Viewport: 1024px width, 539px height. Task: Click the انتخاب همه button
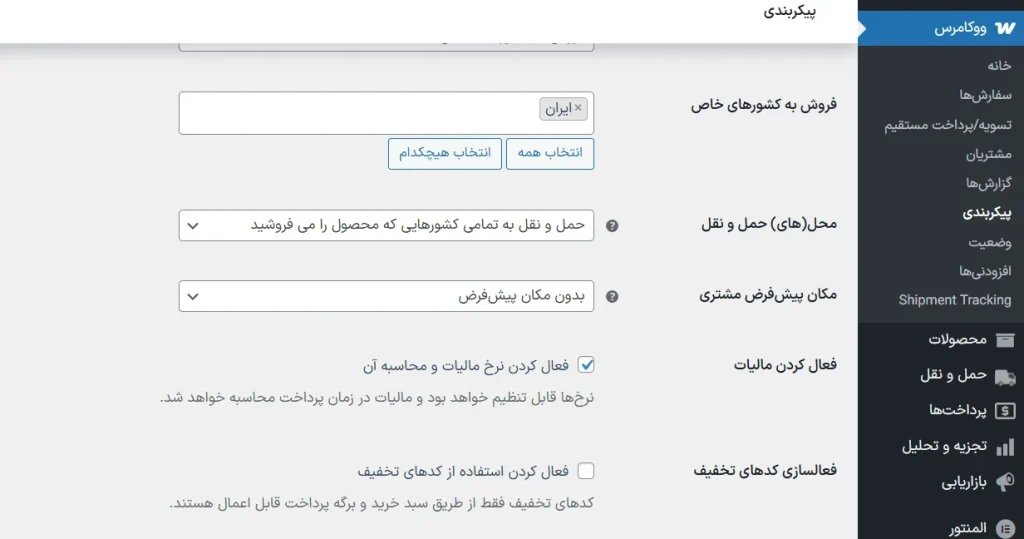point(550,154)
